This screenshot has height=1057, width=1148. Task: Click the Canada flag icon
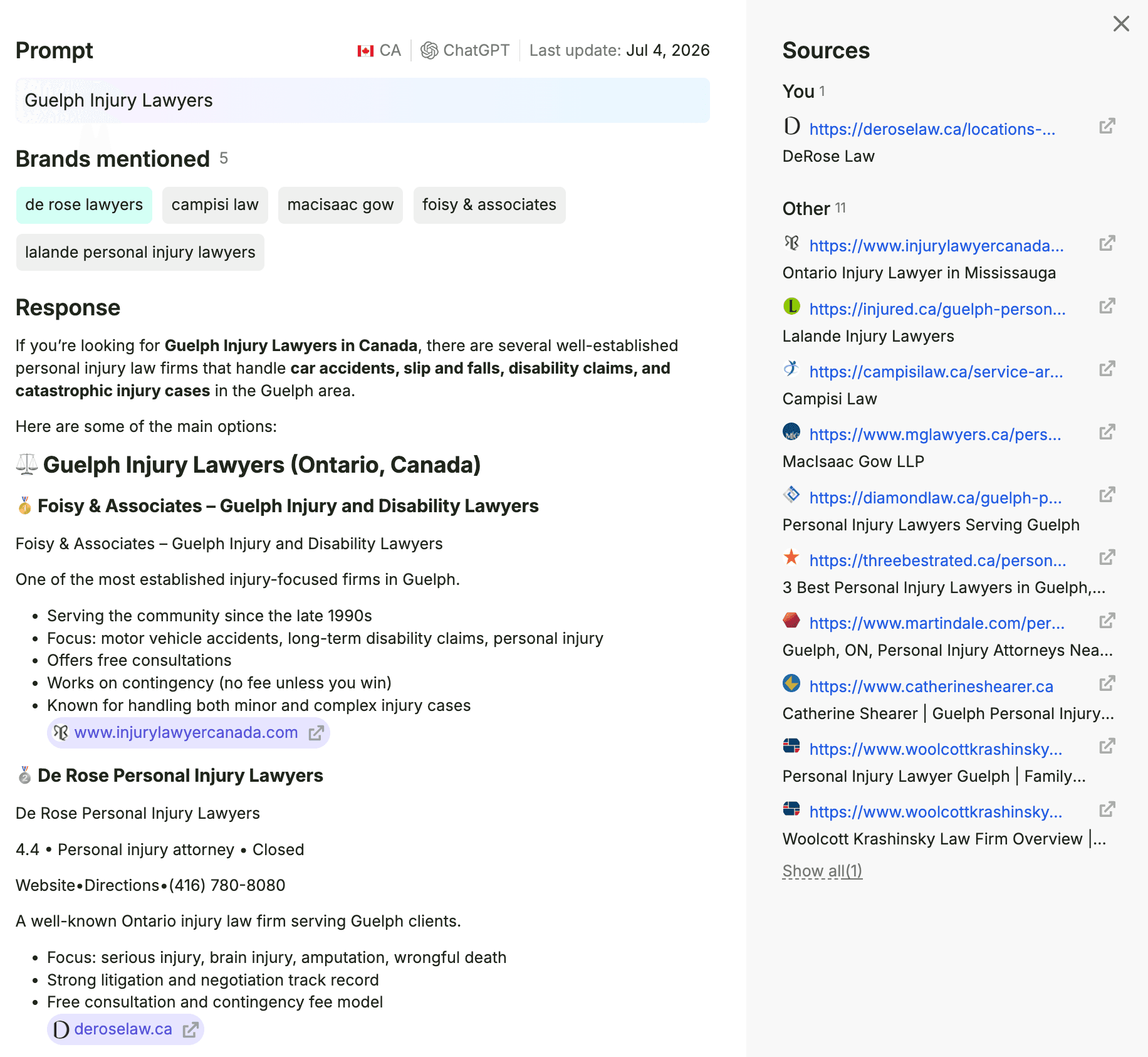(x=365, y=51)
